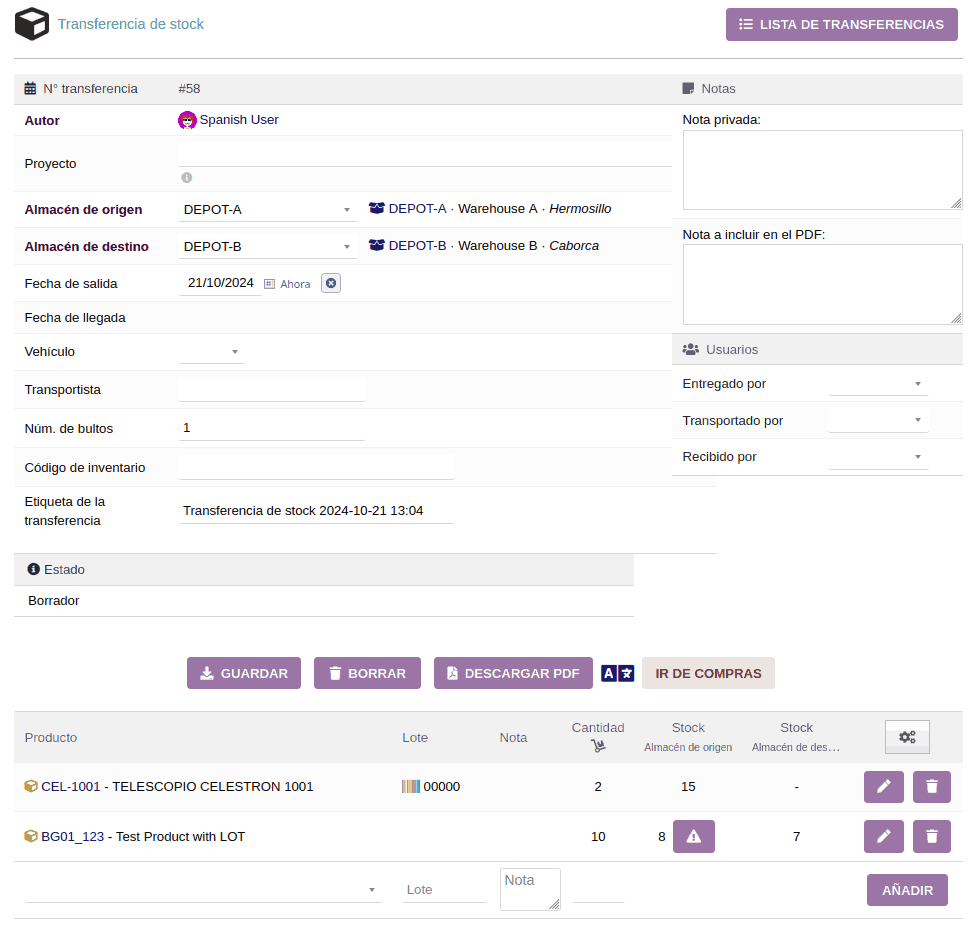Open the Almacén de origen dropdown
975x931 pixels.
click(267, 210)
